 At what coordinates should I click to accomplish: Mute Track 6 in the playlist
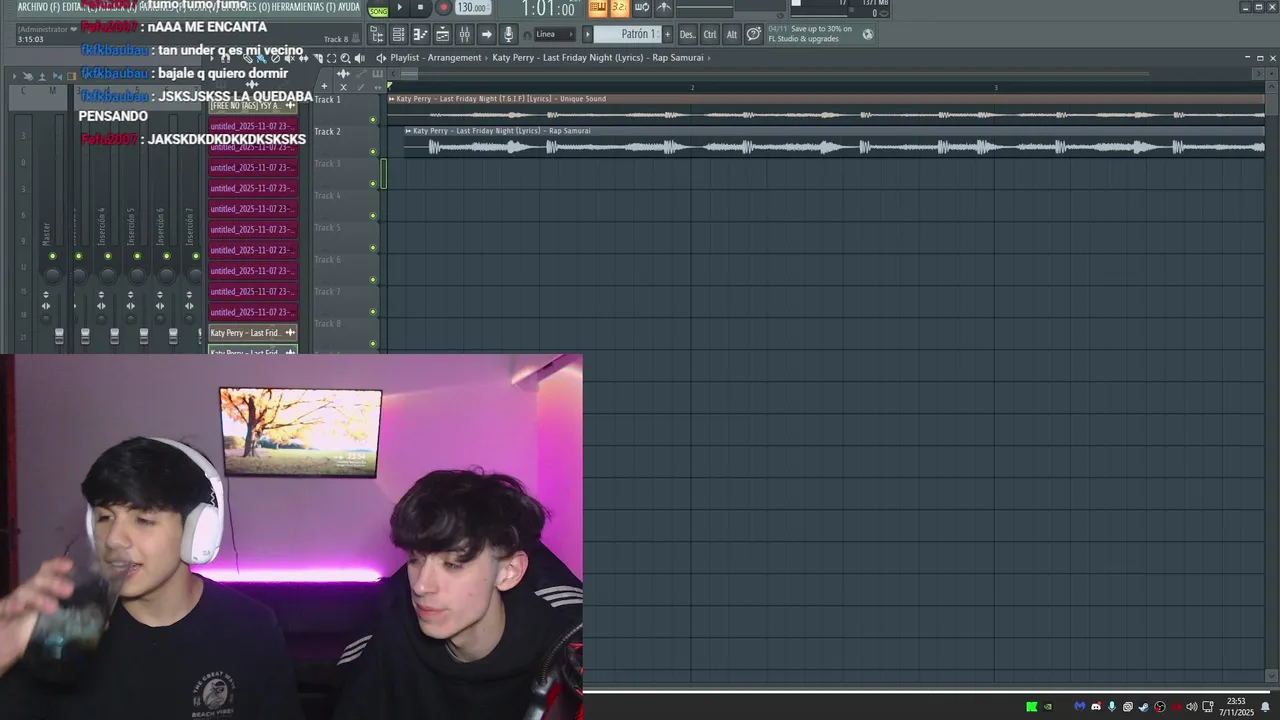tap(373, 280)
